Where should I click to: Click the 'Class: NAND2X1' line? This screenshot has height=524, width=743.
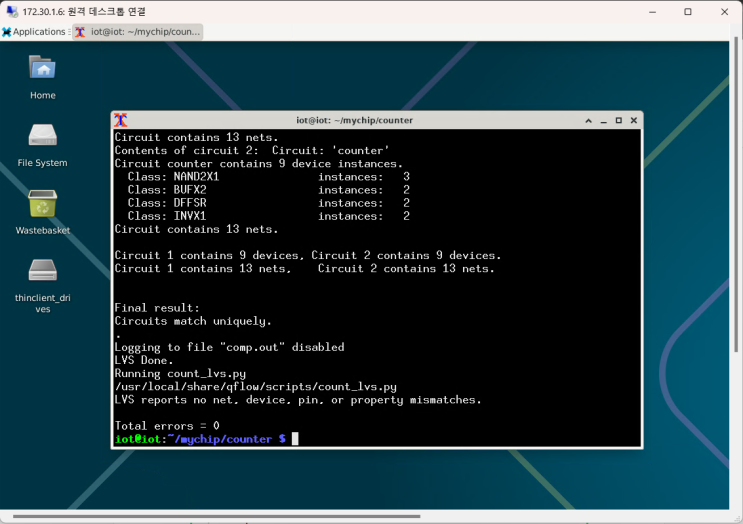click(268, 177)
